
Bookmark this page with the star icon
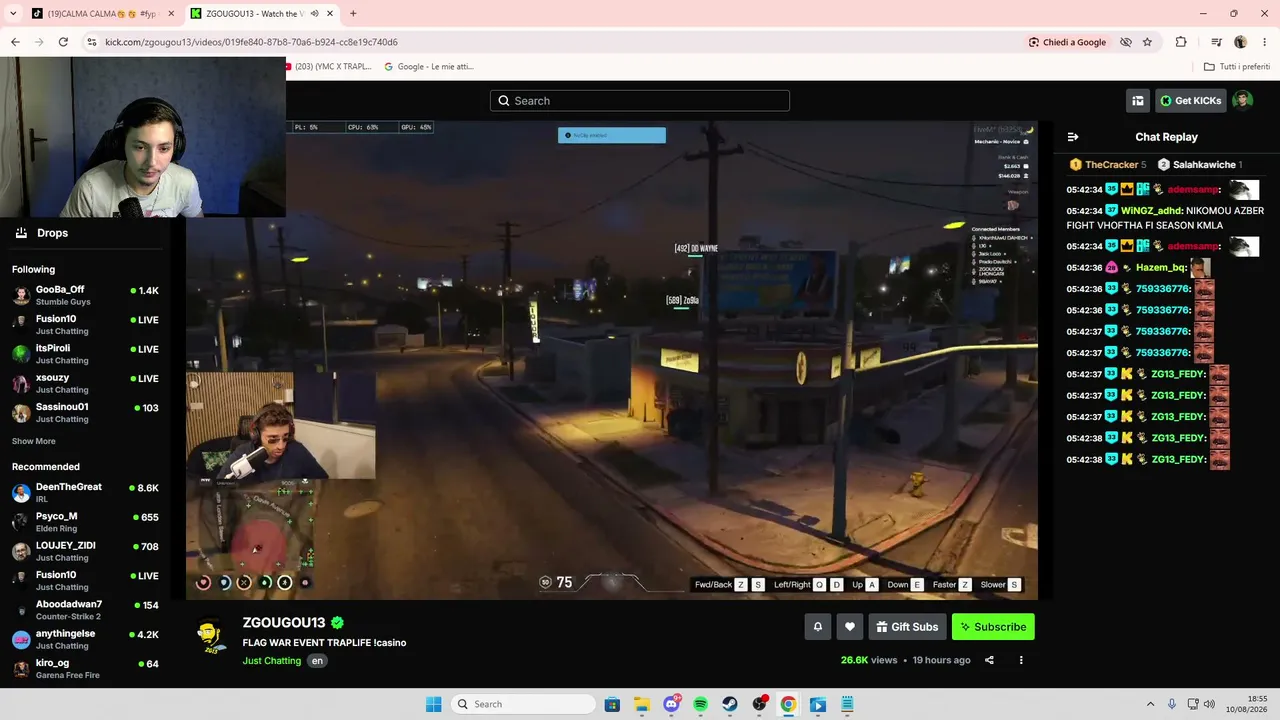[1147, 42]
